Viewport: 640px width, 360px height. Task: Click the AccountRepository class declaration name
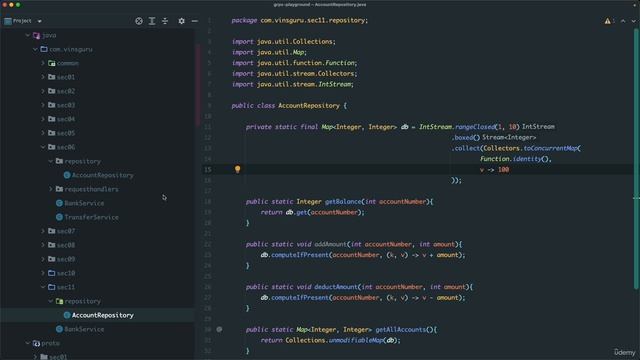(x=309, y=106)
